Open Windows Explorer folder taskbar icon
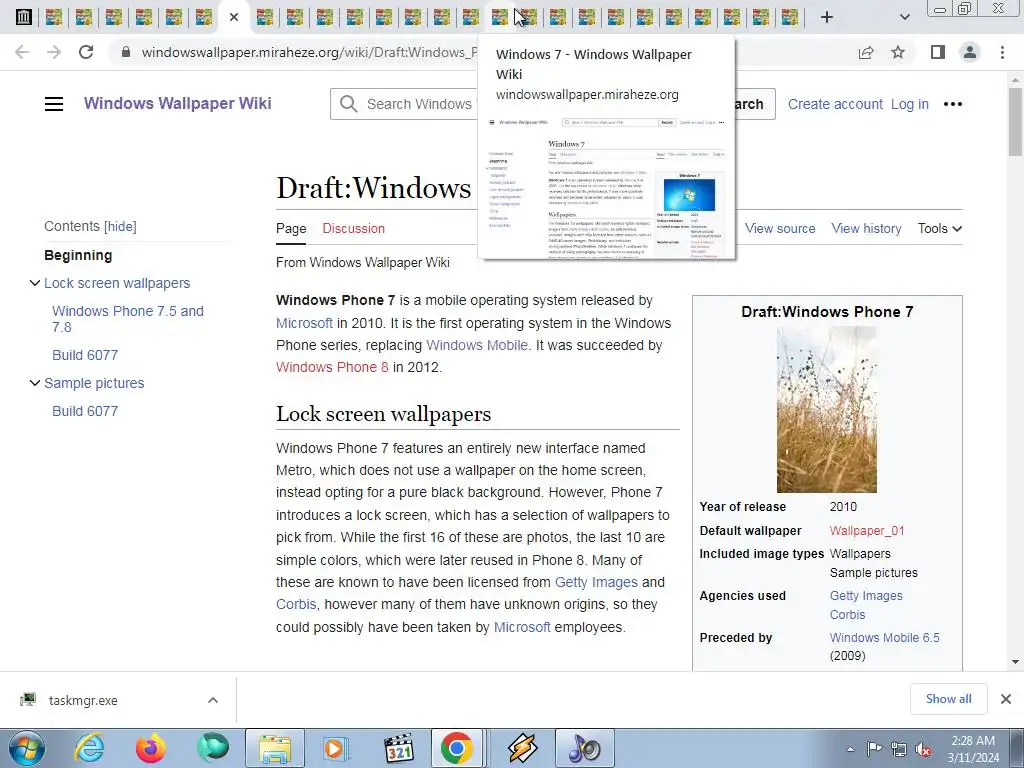 (x=275, y=748)
